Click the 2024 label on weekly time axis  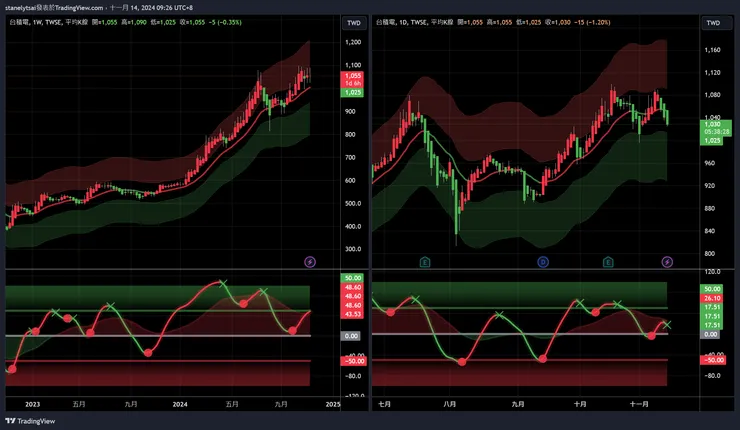coord(180,405)
